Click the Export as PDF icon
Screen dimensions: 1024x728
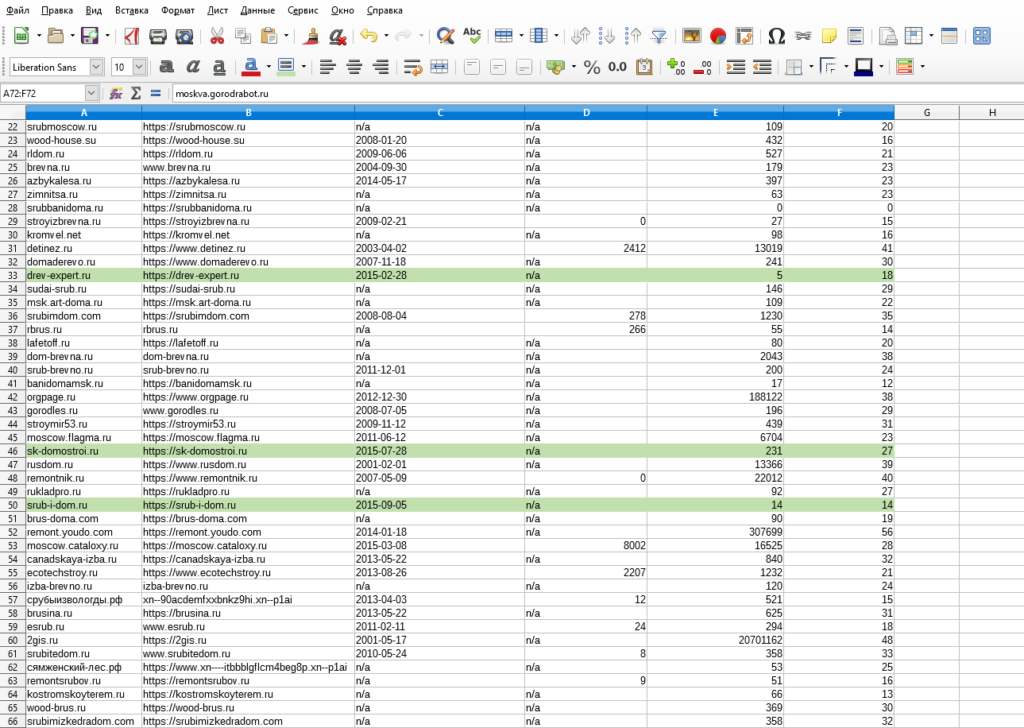pyautogui.click(x=131, y=36)
